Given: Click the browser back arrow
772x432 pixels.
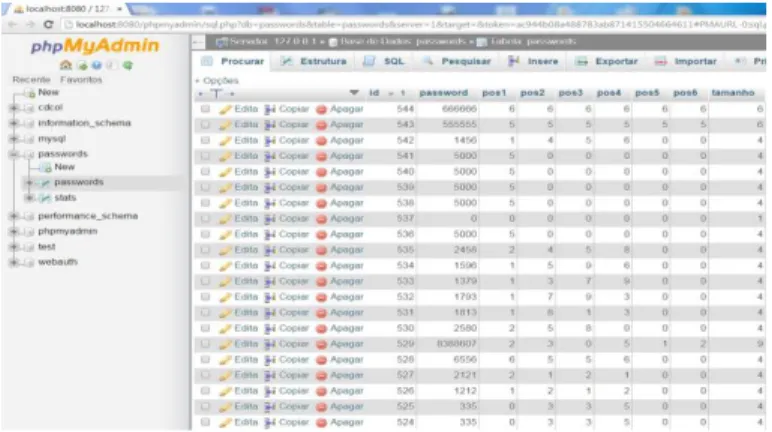Looking at the screenshot, I should tap(12, 24).
